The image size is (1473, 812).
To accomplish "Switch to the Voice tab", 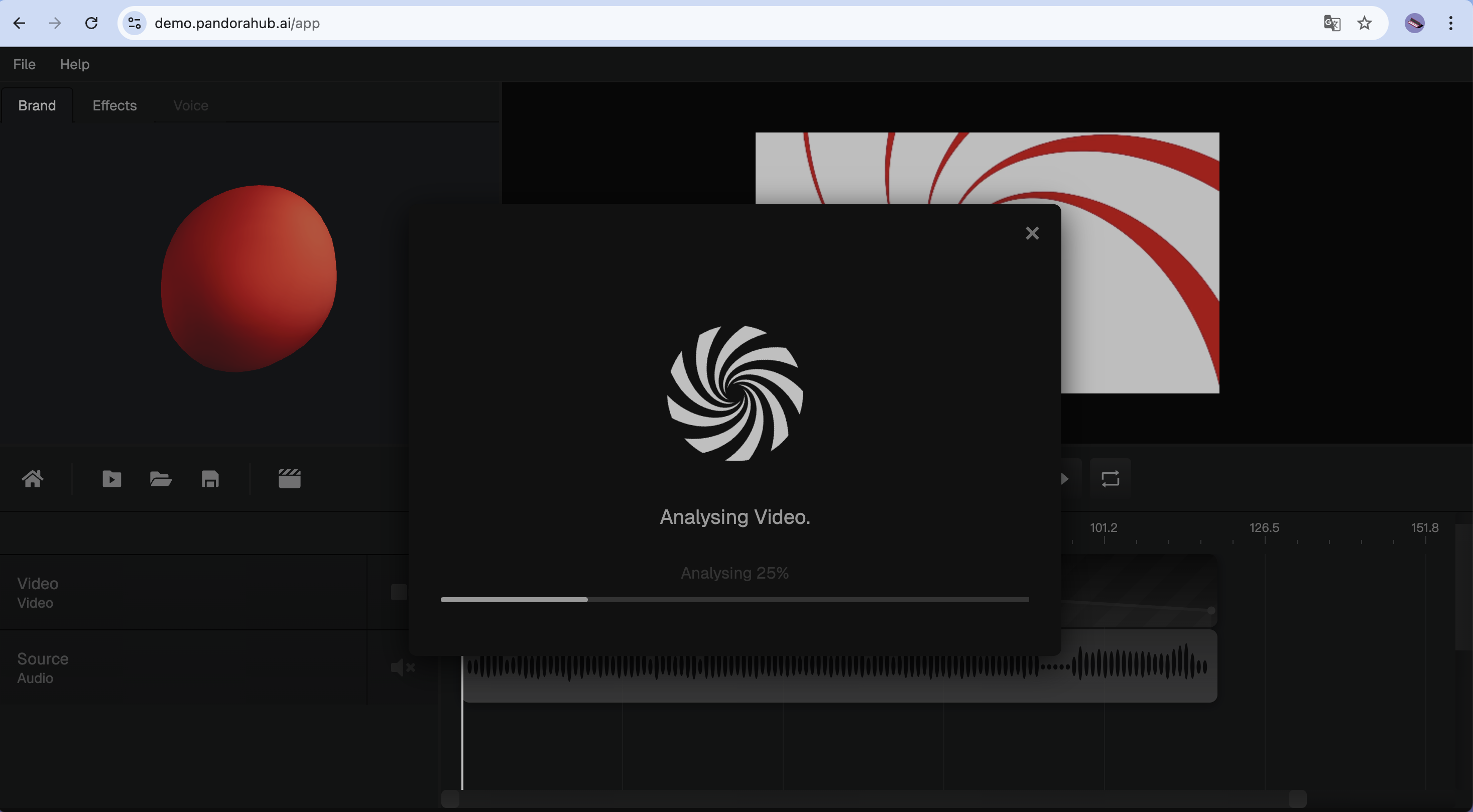I will pos(190,105).
